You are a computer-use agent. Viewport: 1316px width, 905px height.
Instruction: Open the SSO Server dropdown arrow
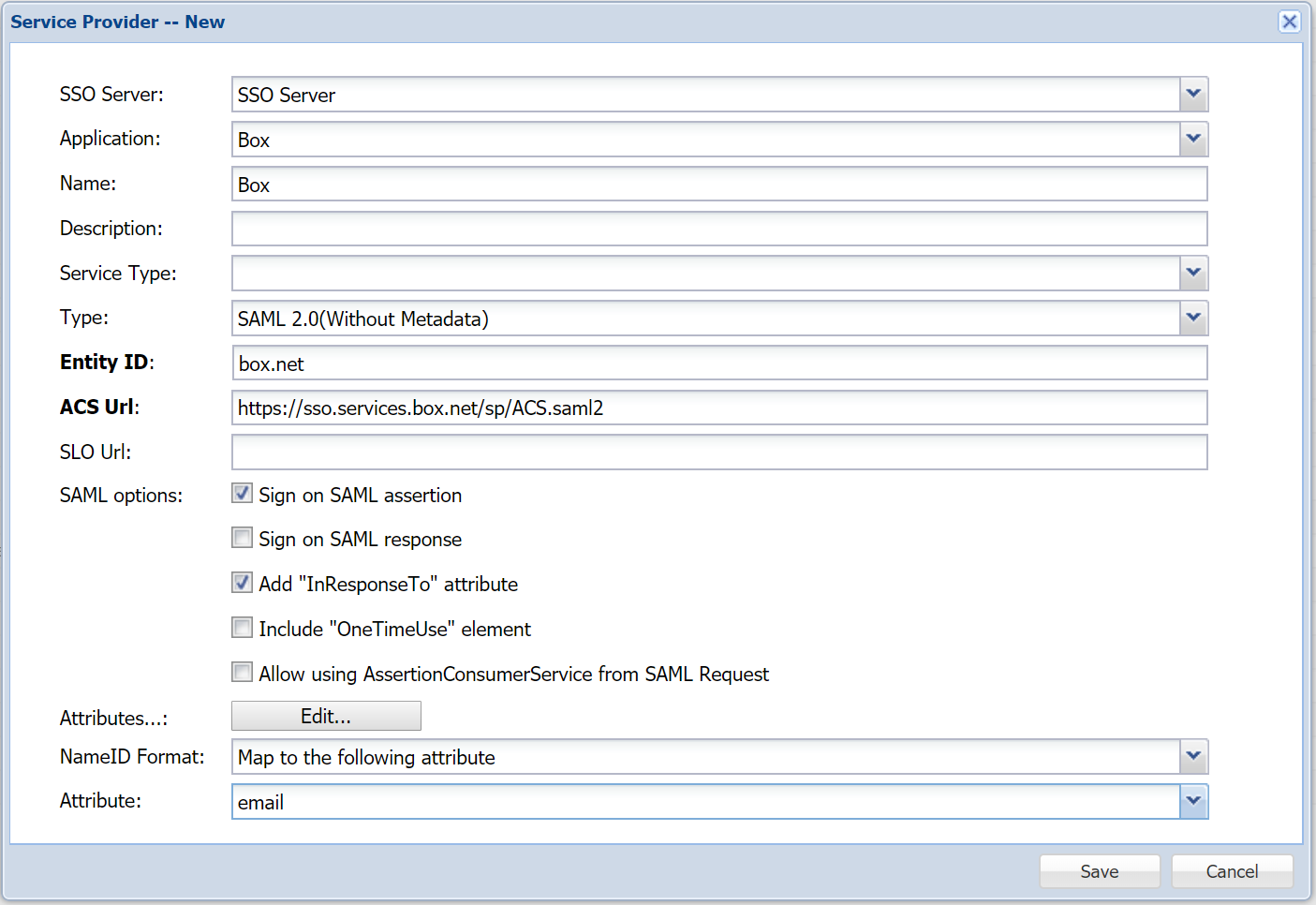tap(1193, 95)
